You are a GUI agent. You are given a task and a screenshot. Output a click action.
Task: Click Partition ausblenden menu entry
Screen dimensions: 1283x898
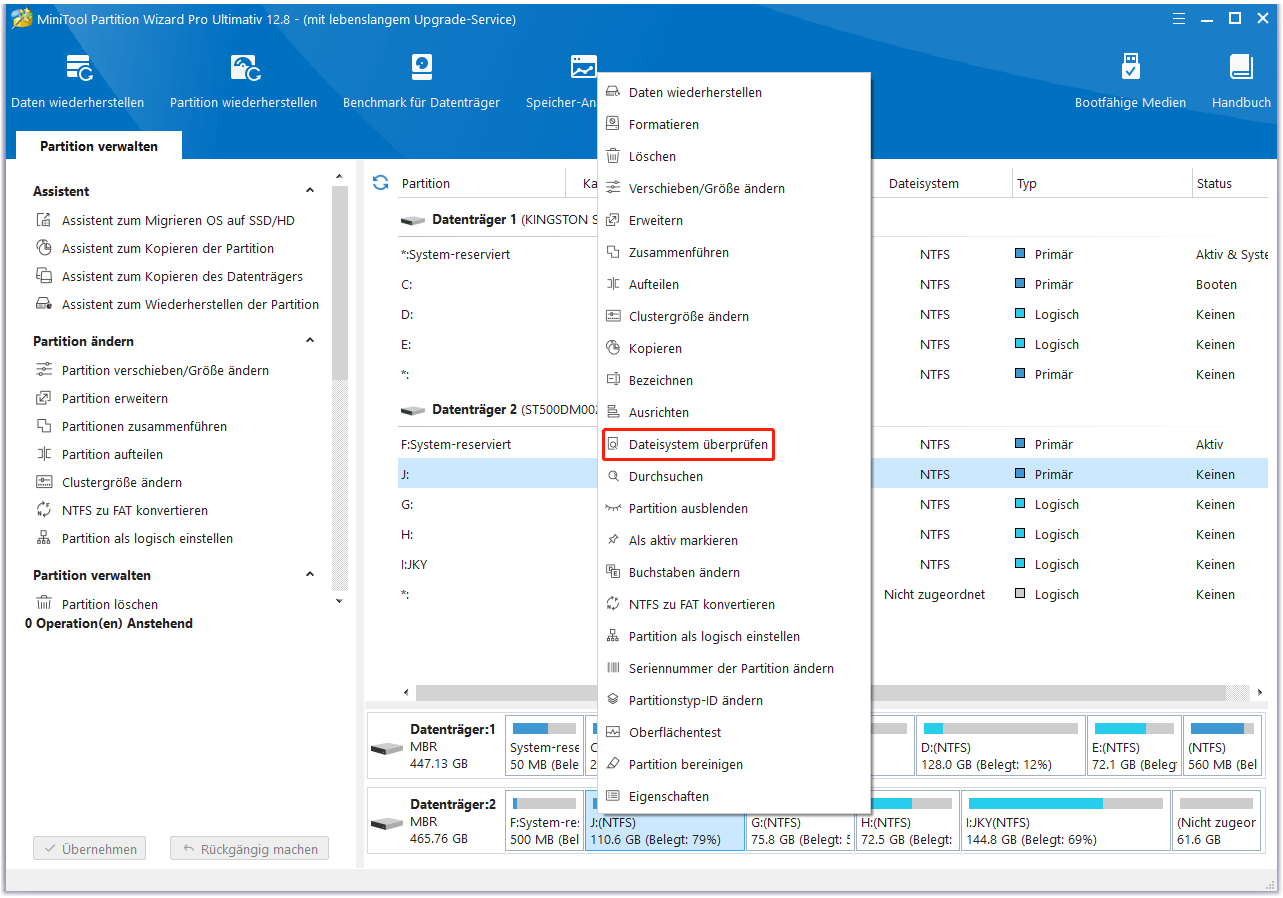click(x=734, y=508)
